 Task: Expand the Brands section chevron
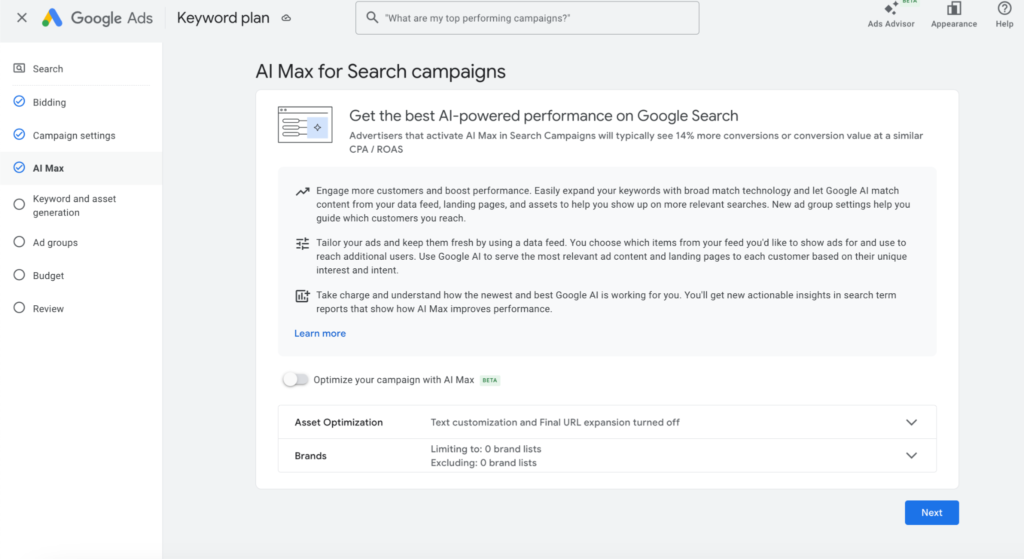point(911,455)
